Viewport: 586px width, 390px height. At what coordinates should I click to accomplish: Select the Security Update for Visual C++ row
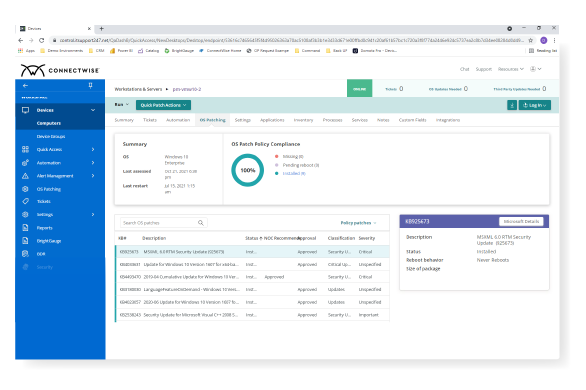(x=252, y=315)
